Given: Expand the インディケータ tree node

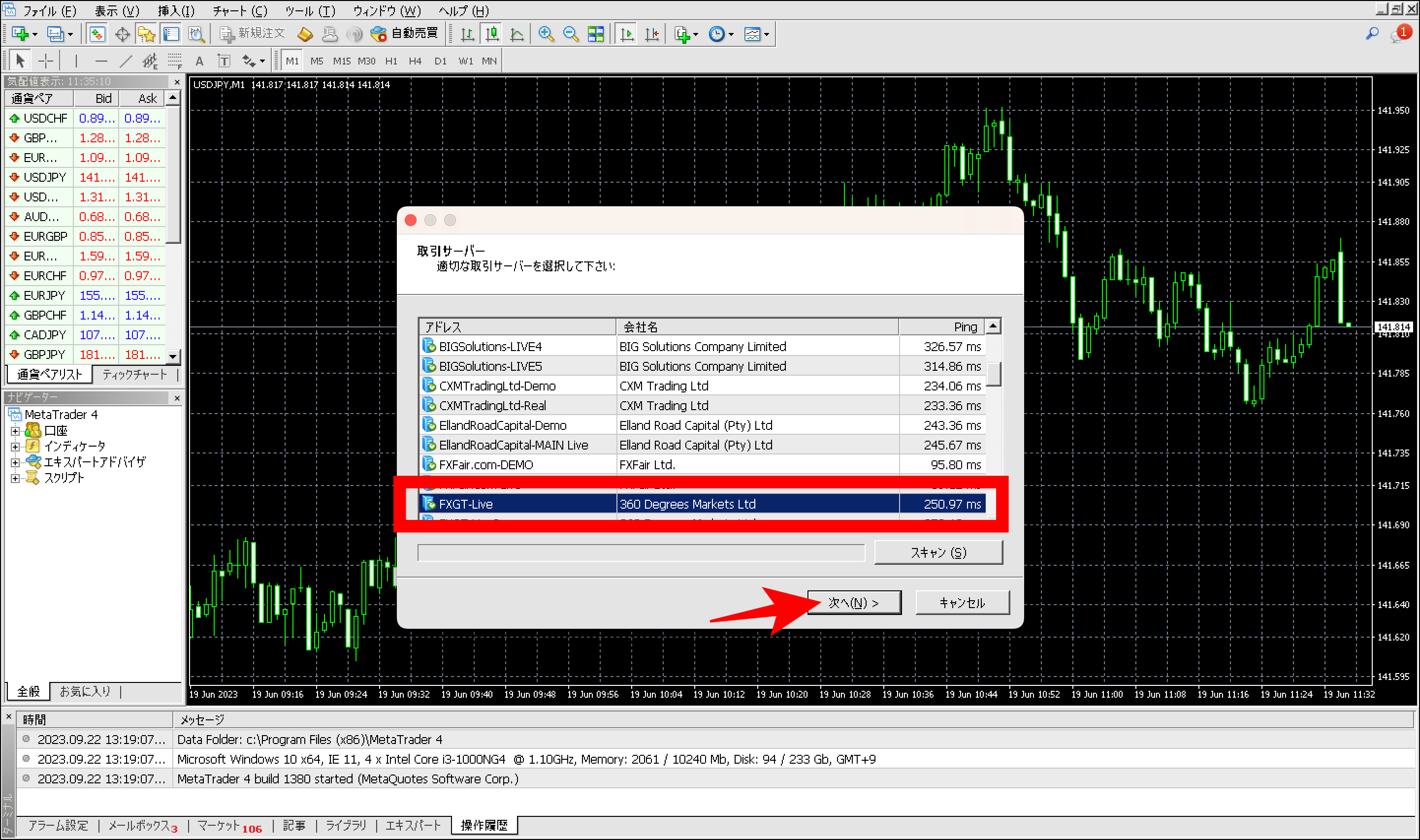Looking at the screenshot, I should pyautogui.click(x=15, y=447).
